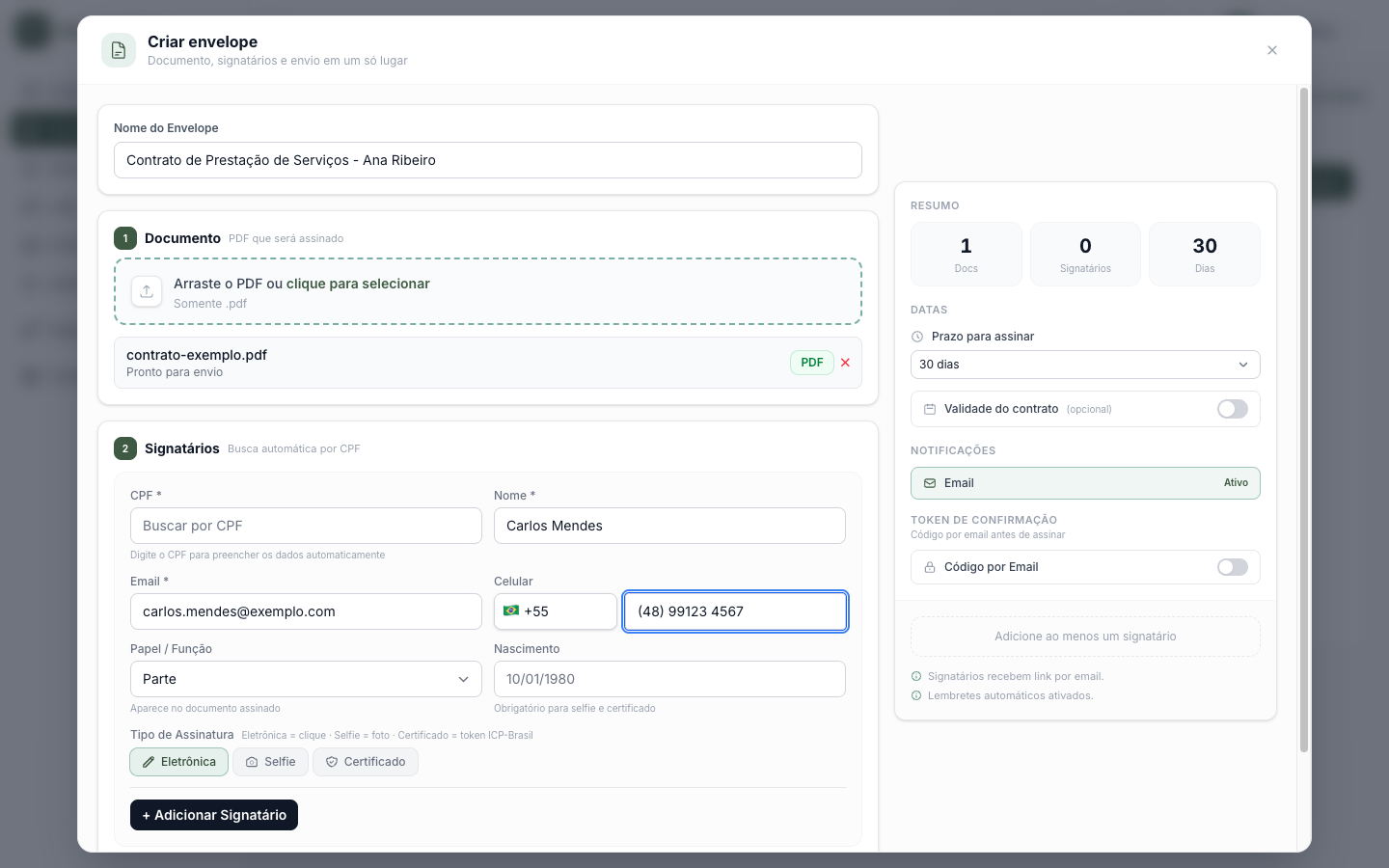Open the Prazo para assinar 30 dias dropdown

tap(1085, 365)
